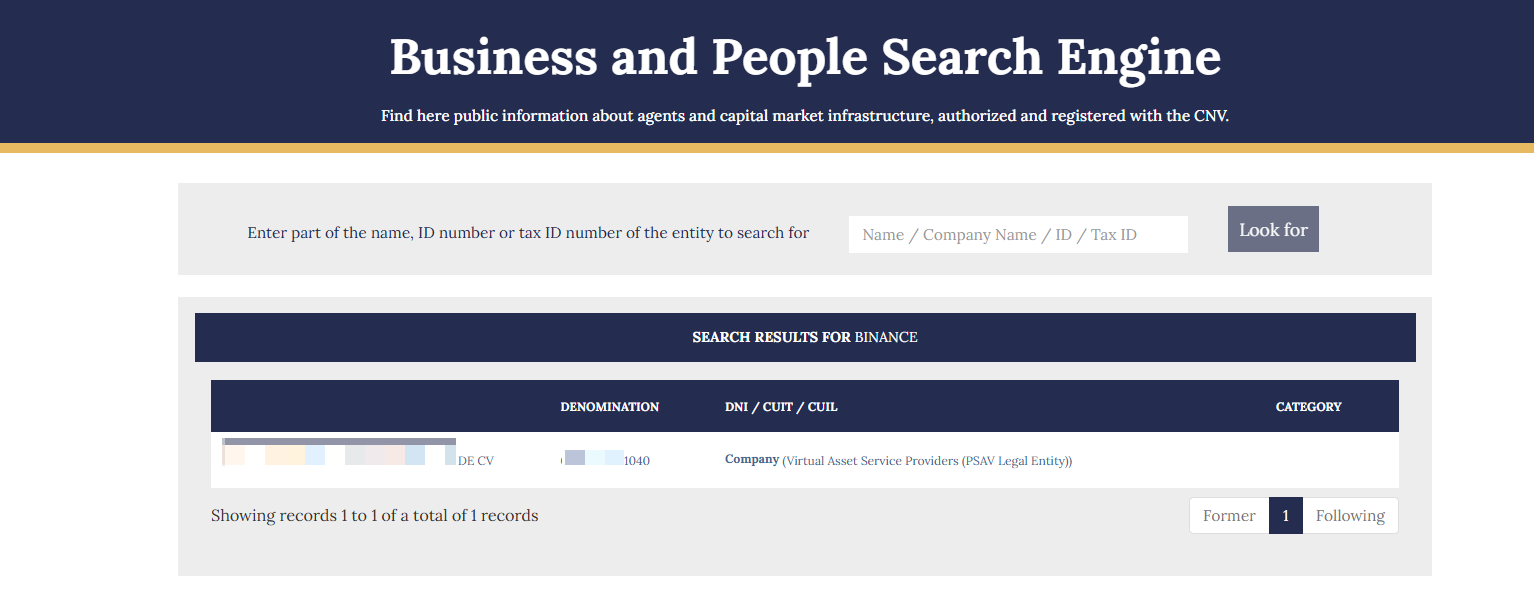Click the Enter part of the name instruction
The image size is (1534, 597).
[528, 233]
